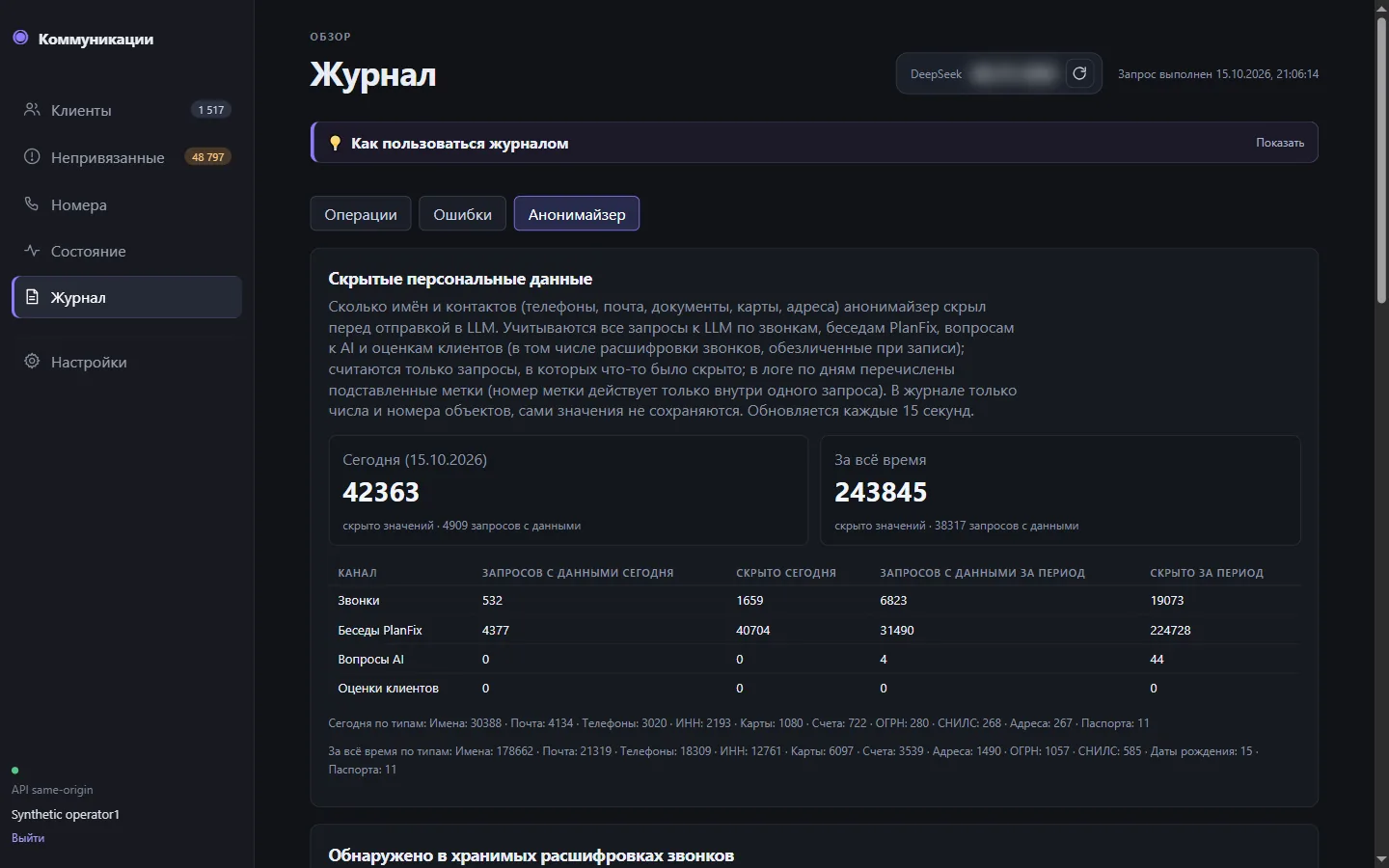Show the Как пользоваться журналом help
This screenshot has width=1389, height=868.
[x=1280, y=143]
